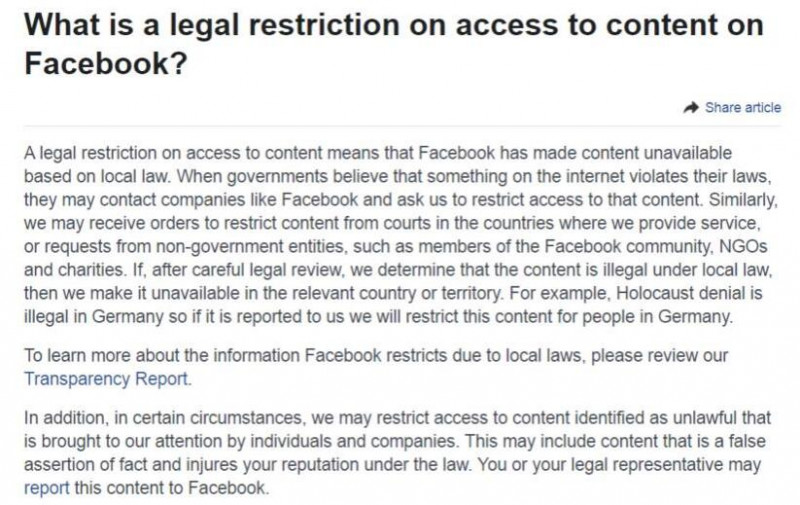Image resolution: width=800 pixels, height=505 pixels.
Task: Follow the "report" link in last paragraph
Action: tap(46, 488)
